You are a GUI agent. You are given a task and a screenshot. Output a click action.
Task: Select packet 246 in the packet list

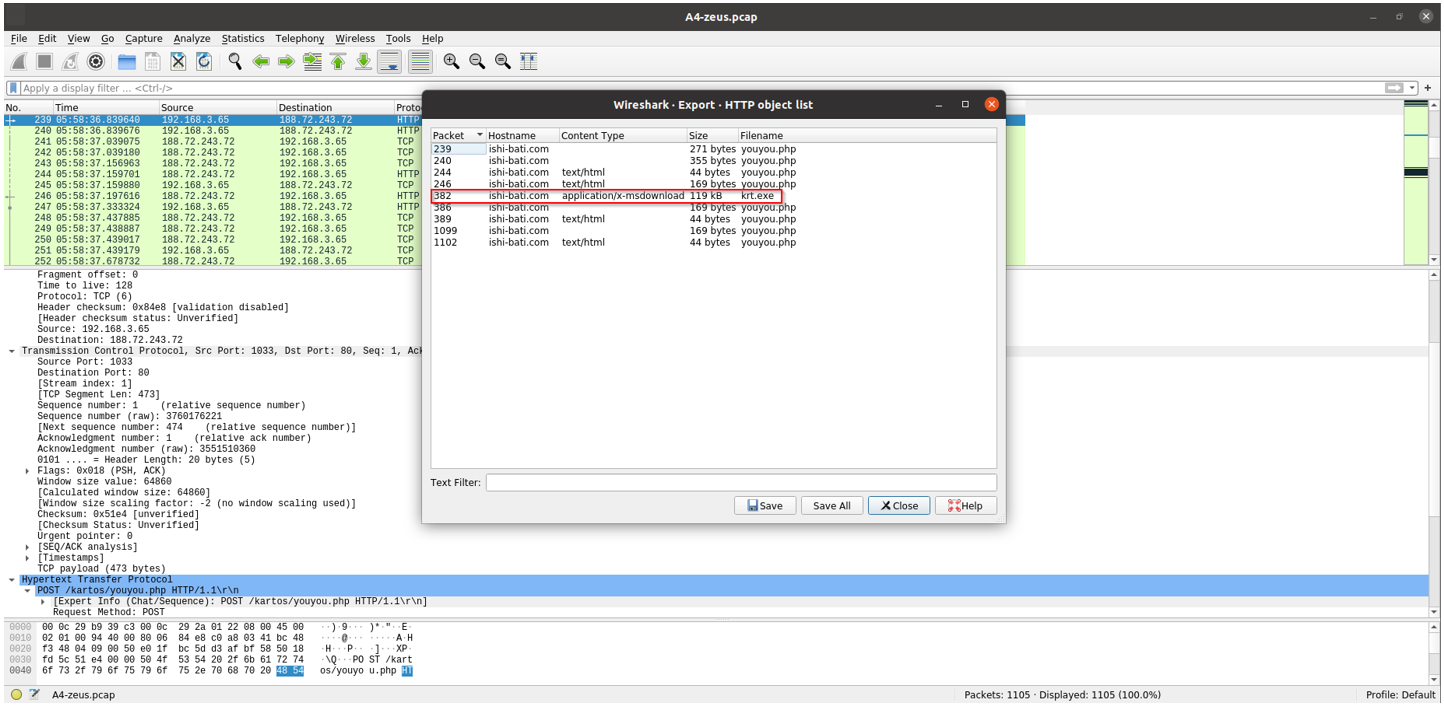214,196
